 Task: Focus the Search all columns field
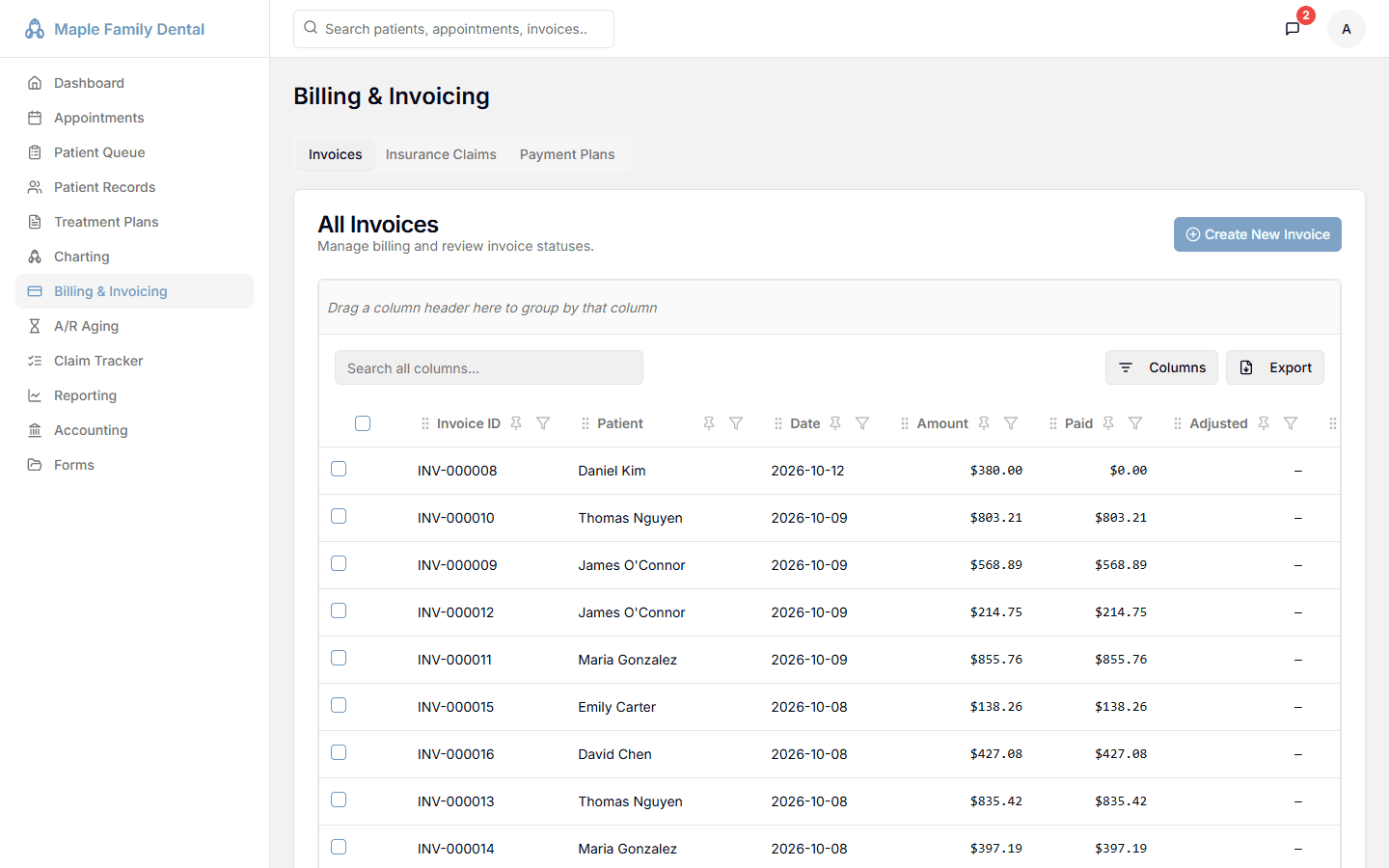(x=489, y=367)
